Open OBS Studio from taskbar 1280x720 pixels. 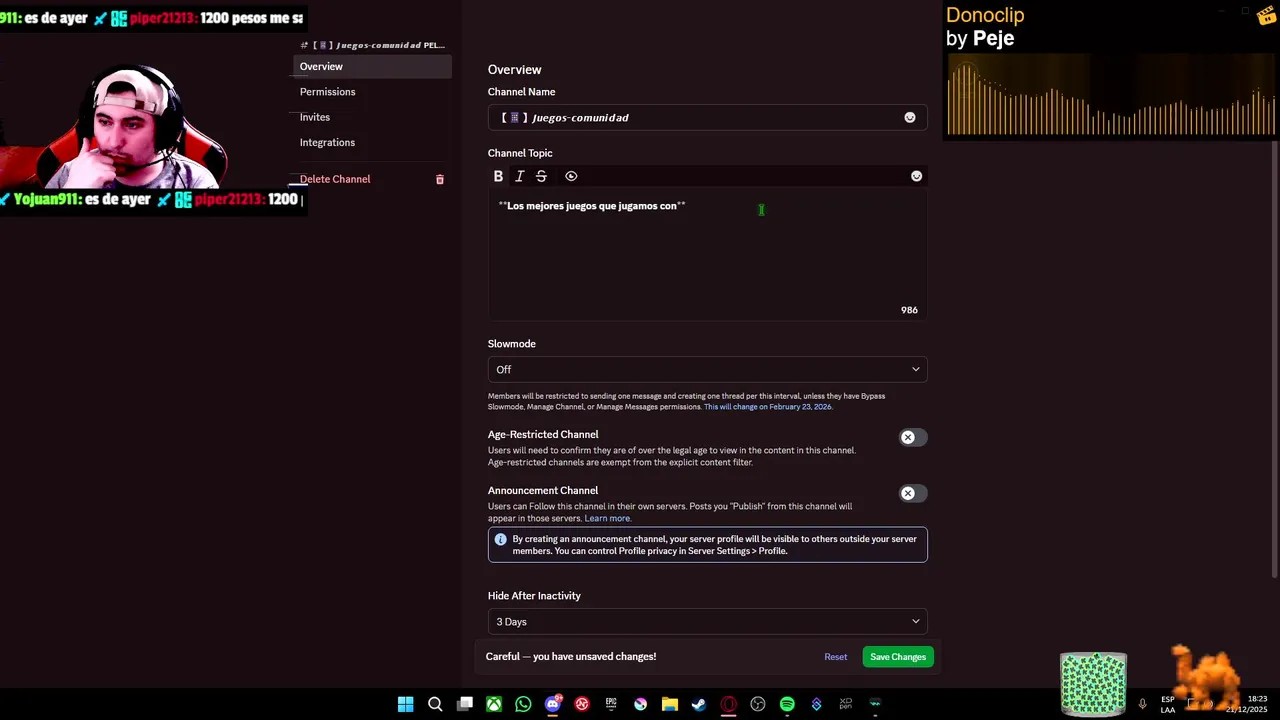coord(758,704)
